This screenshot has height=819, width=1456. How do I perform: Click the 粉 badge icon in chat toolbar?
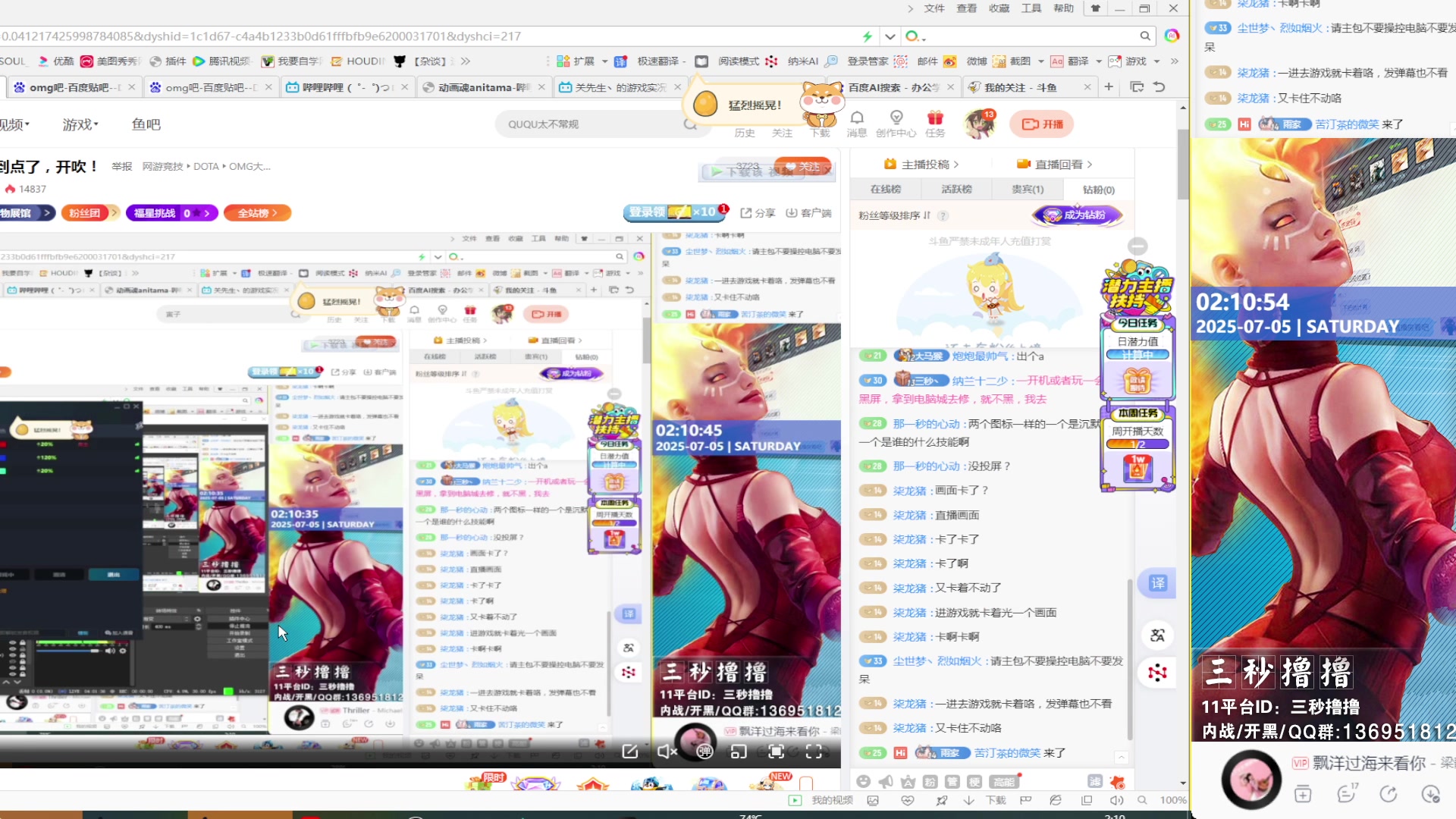930,782
